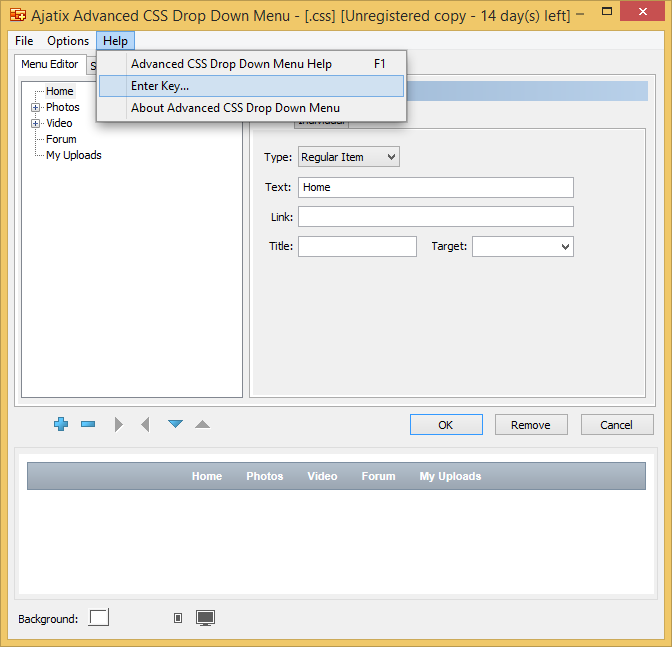The image size is (672, 647).
Task: Close the Help menu in menu bar
Action: pos(115,41)
